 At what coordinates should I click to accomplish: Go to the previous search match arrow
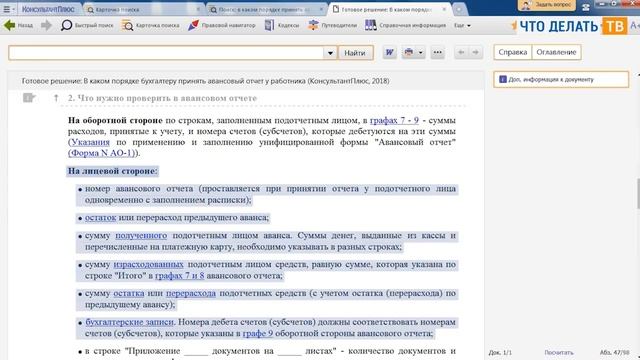(x=461, y=52)
